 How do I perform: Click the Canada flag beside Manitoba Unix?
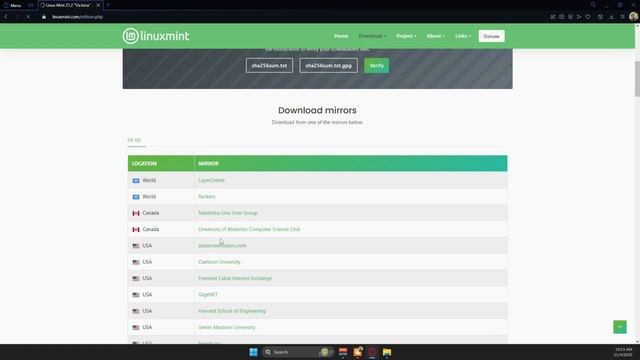click(136, 213)
